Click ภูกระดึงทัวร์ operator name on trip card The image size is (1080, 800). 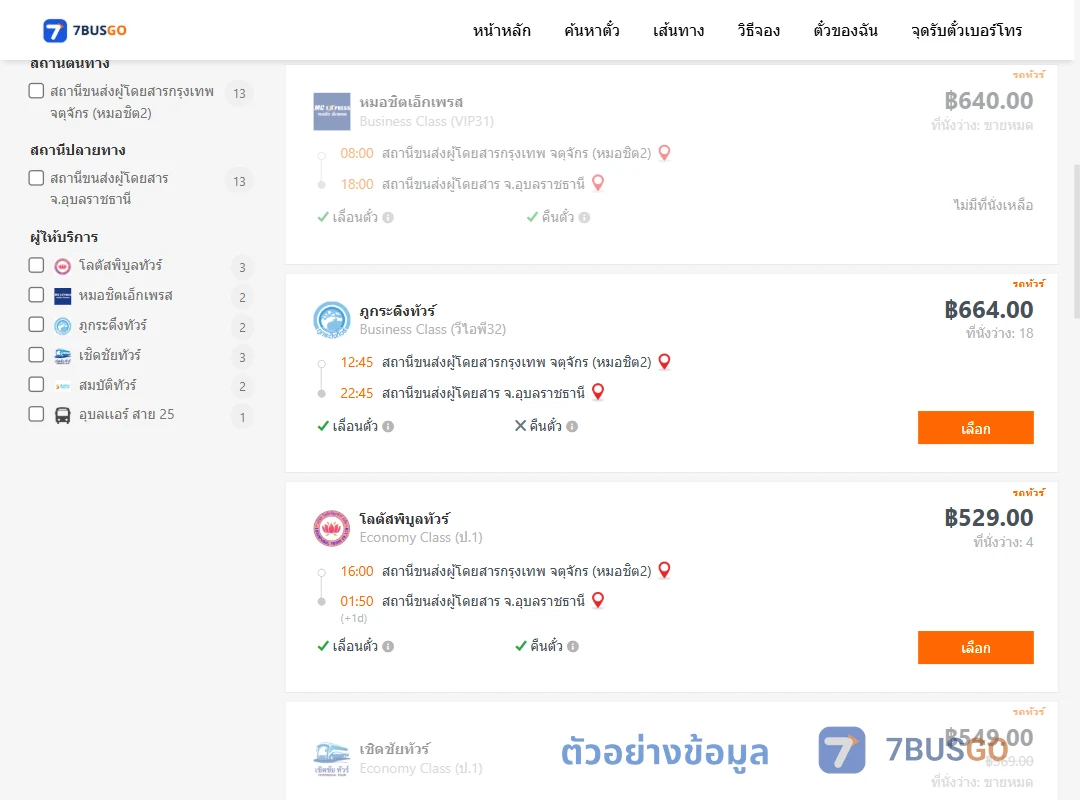[x=397, y=311]
